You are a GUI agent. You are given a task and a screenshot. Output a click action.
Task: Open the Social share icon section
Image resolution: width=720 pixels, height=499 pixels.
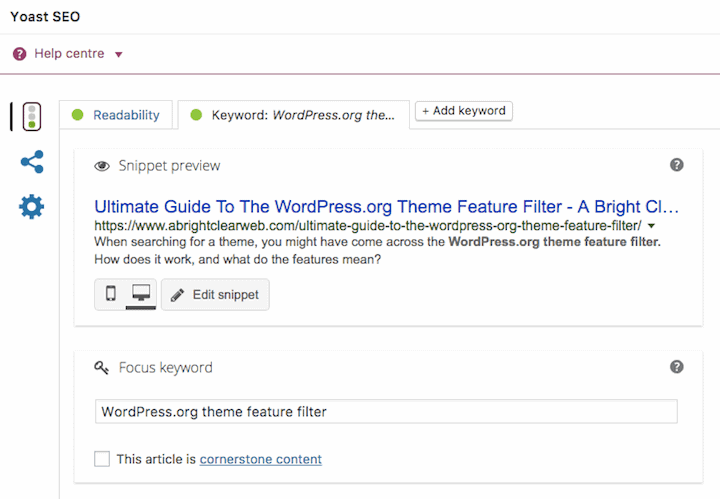click(32, 162)
